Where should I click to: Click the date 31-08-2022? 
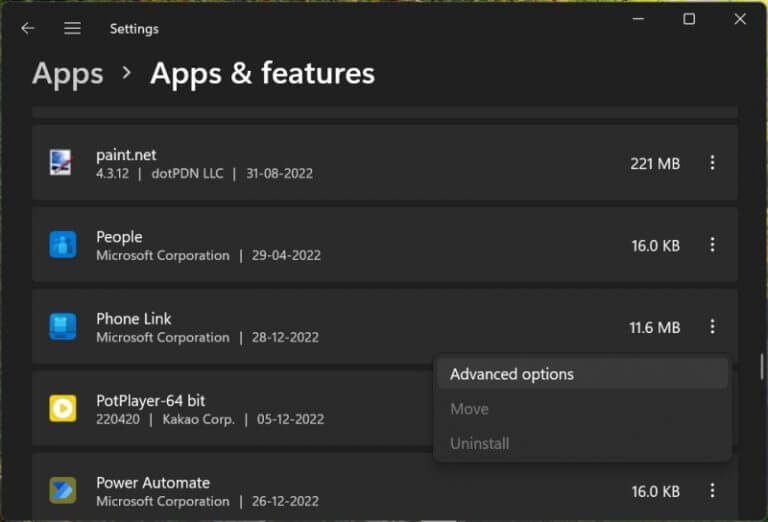[x=279, y=174]
